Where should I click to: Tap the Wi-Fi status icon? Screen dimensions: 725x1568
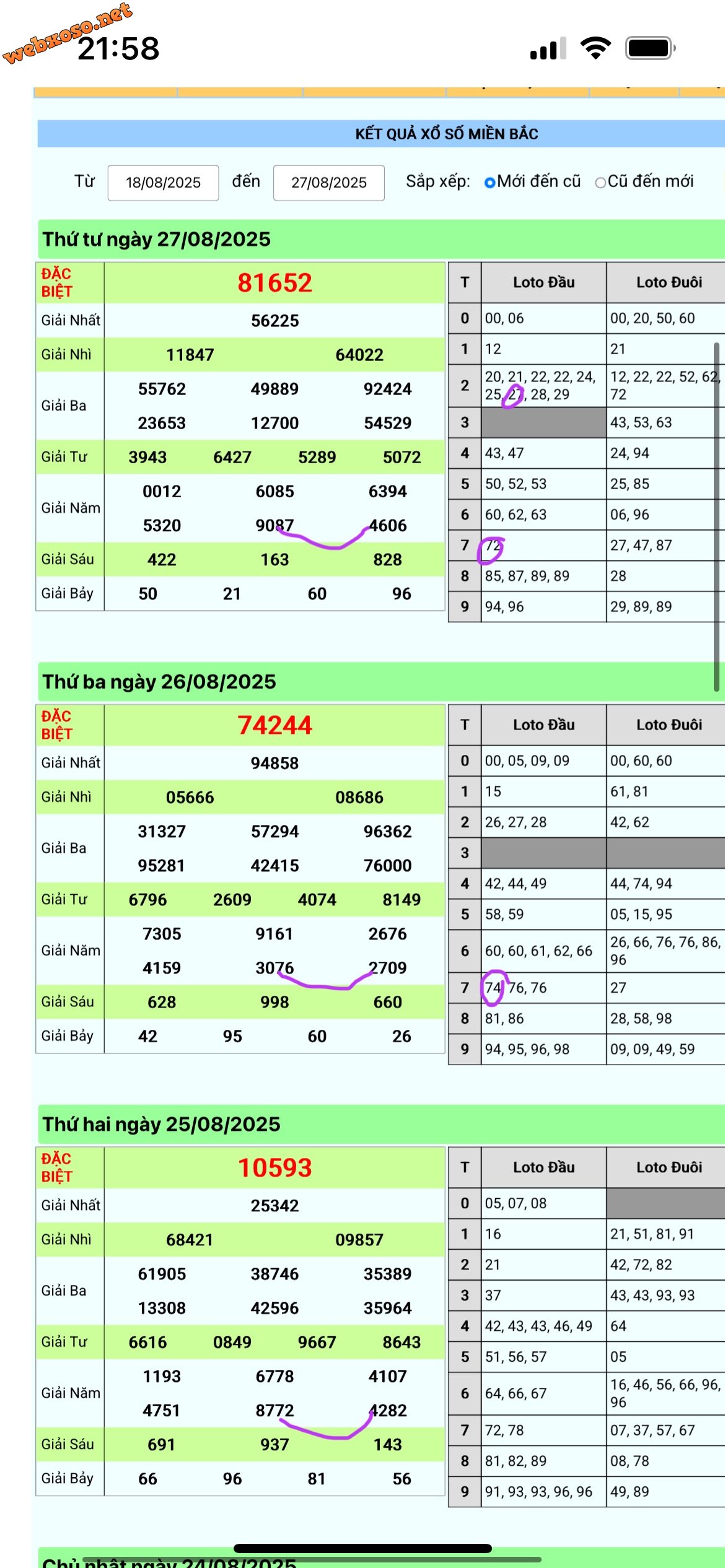(595, 48)
